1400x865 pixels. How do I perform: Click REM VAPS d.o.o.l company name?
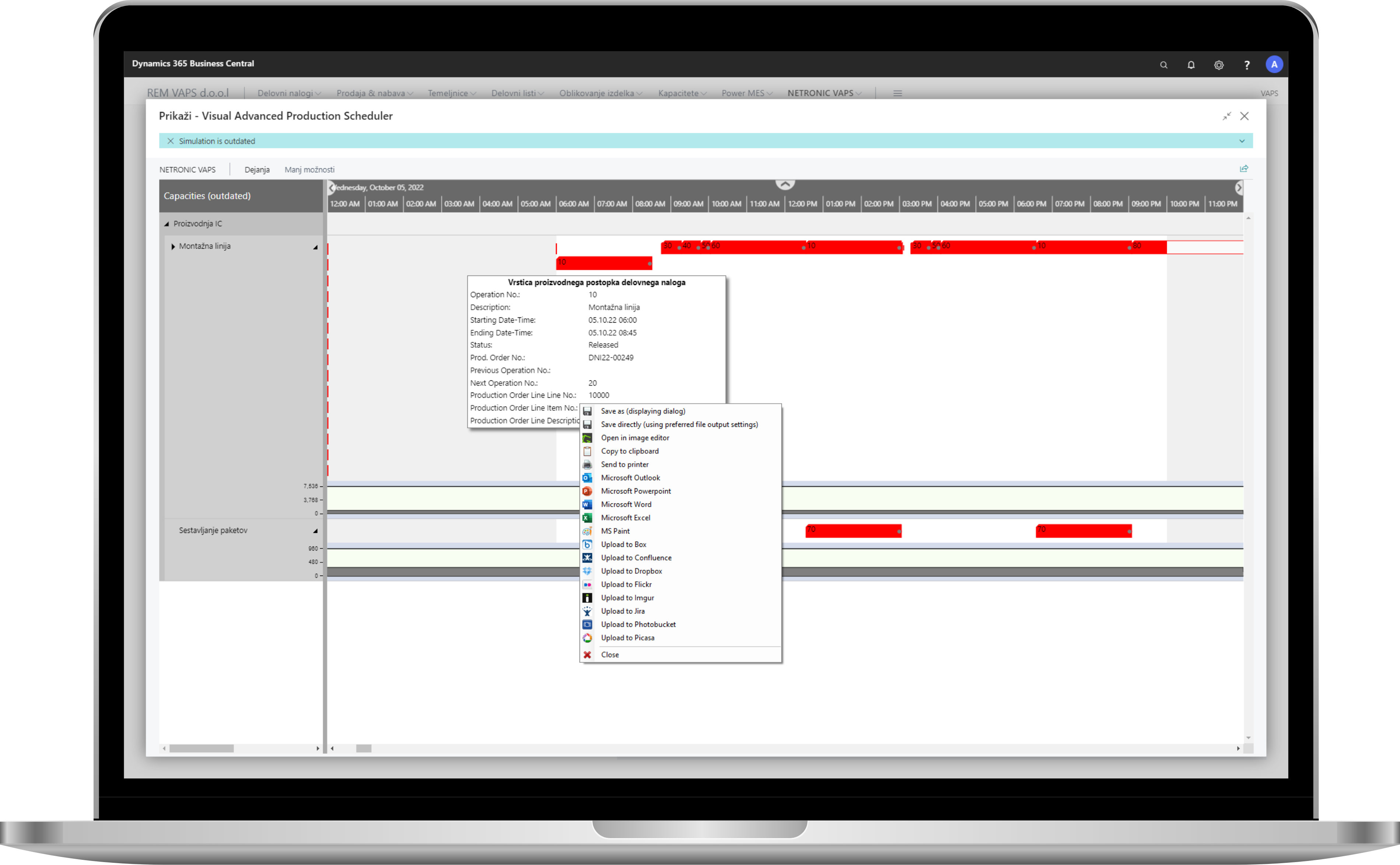[188, 93]
